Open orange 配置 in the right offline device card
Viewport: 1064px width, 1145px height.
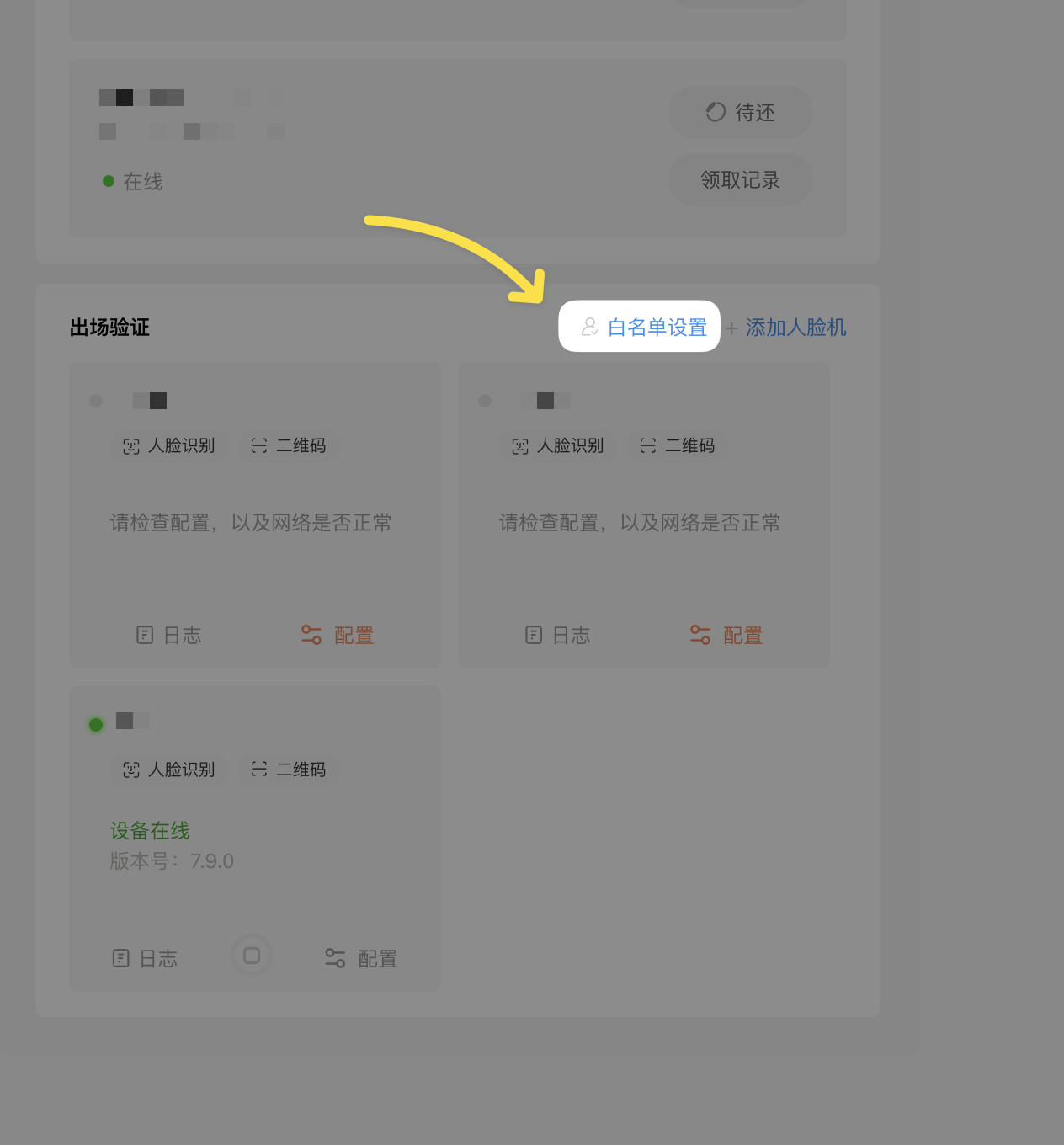pos(726,635)
